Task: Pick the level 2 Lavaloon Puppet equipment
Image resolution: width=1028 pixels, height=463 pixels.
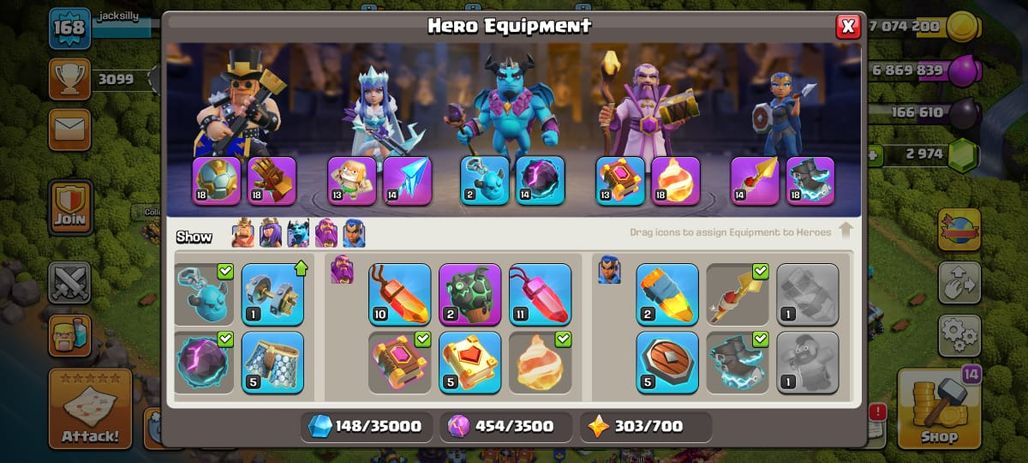Action: pos(470,294)
